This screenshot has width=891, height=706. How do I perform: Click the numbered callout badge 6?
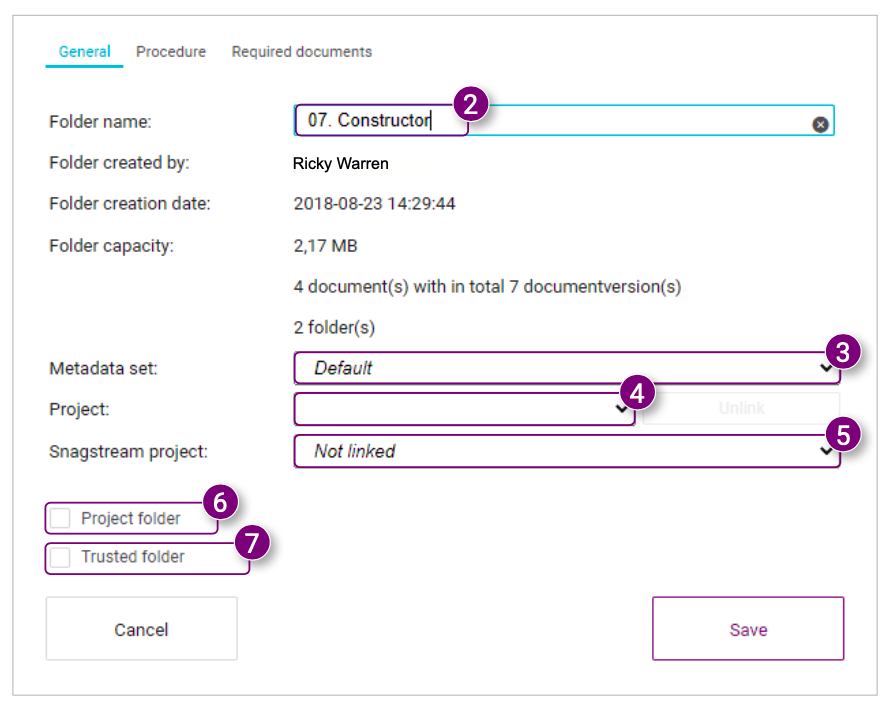point(220,501)
